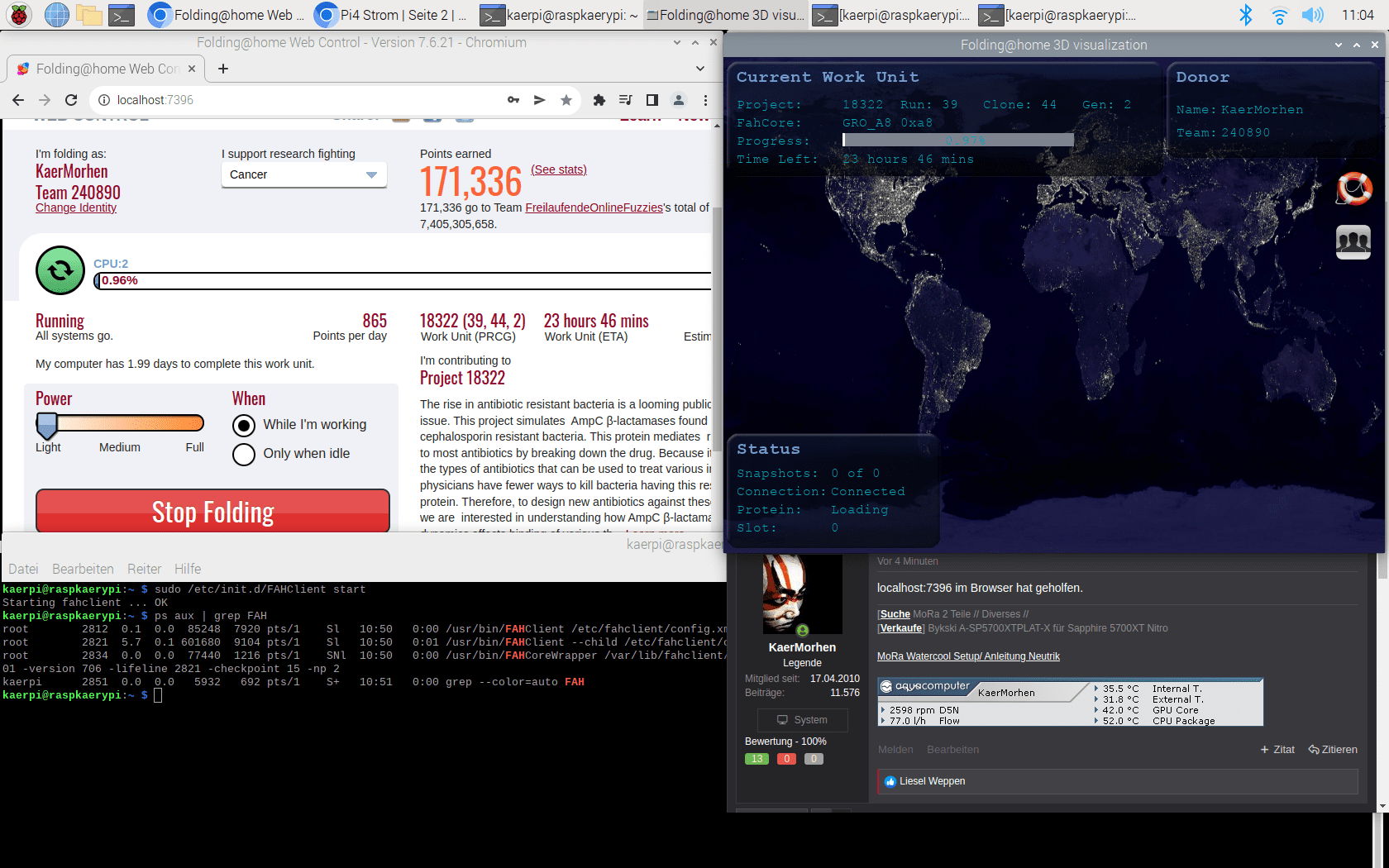Click the lifebuoy help icon in 3D viewer
Image resolution: width=1389 pixels, height=868 pixels.
point(1354,188)
